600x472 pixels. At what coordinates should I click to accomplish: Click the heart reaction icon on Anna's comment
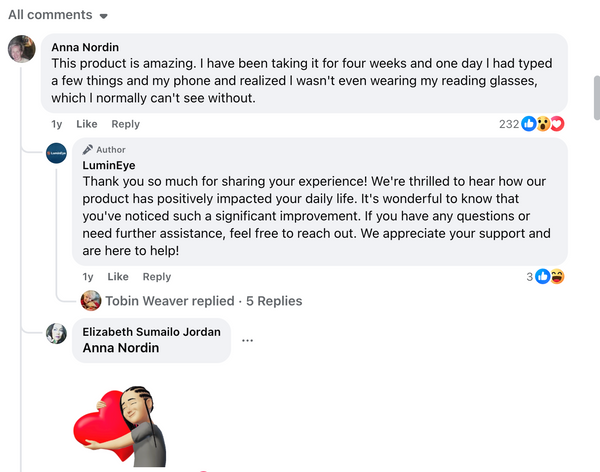coord(558,124)
